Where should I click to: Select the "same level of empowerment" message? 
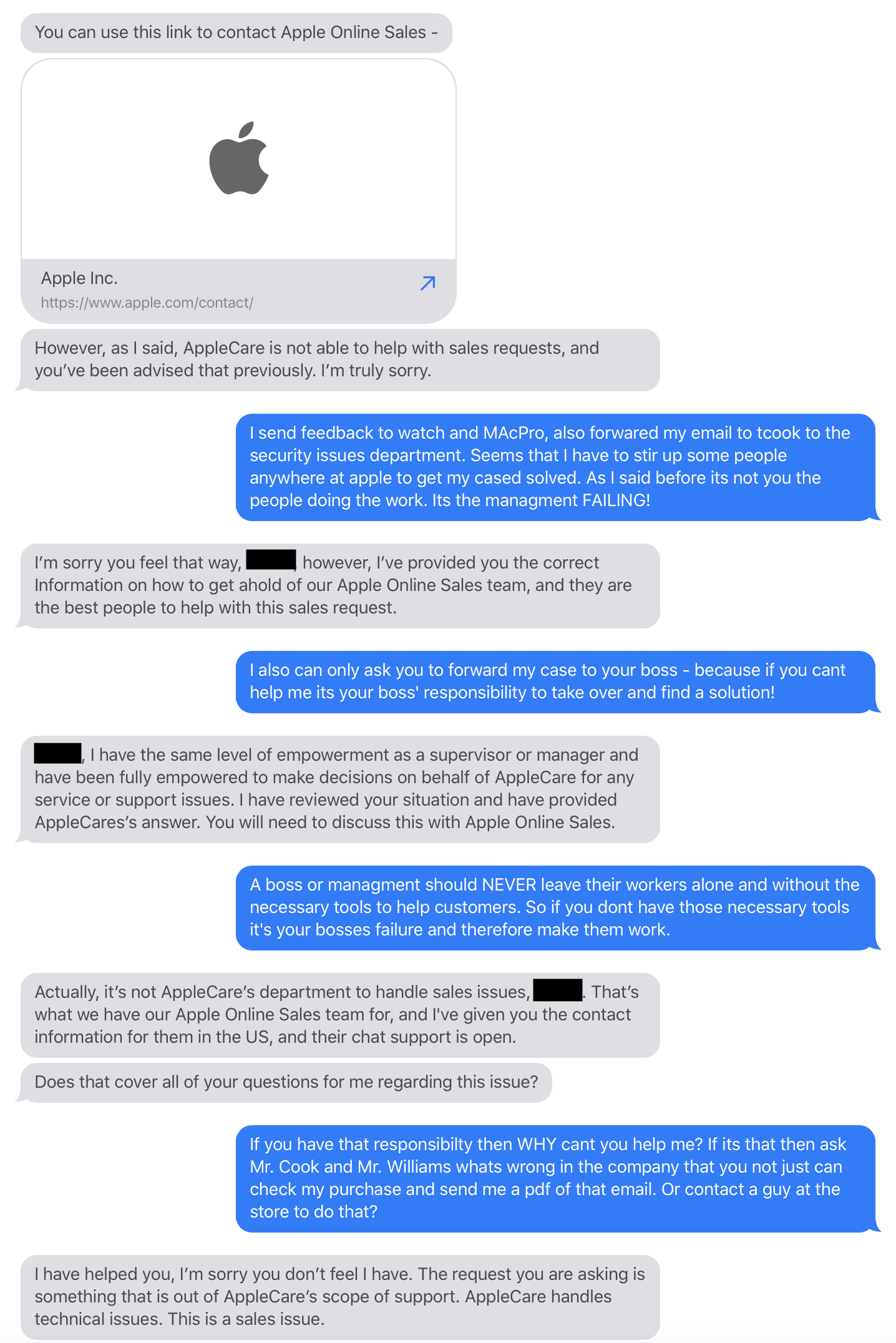(340, 789)
